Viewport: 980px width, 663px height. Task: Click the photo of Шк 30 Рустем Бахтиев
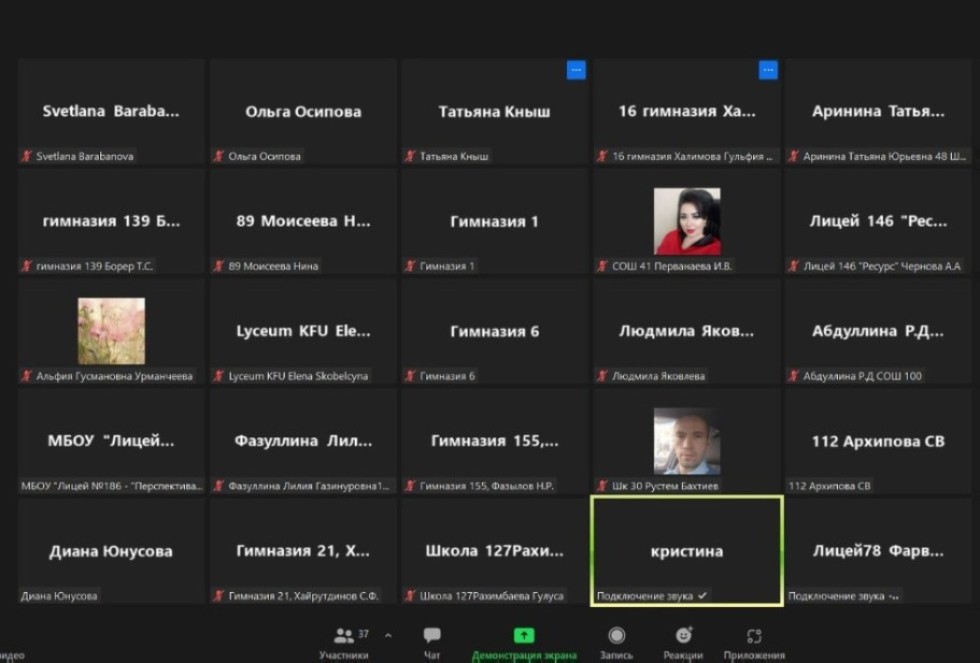click(x=686, y=441)
